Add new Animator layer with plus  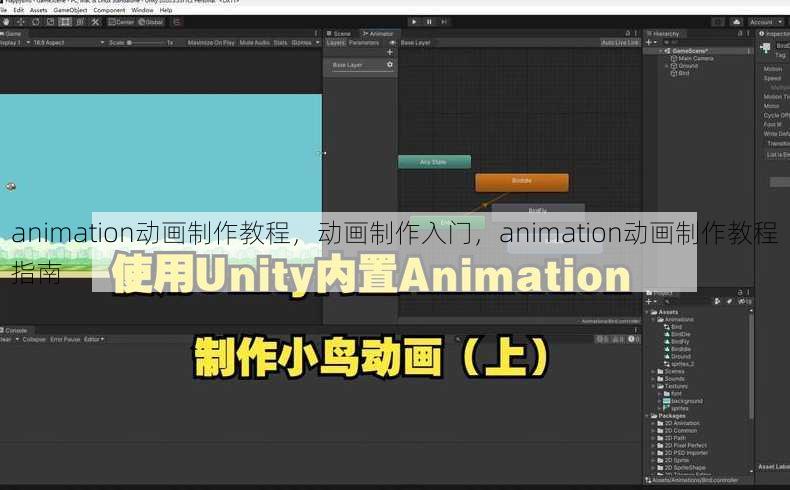[x=389, y=52]
